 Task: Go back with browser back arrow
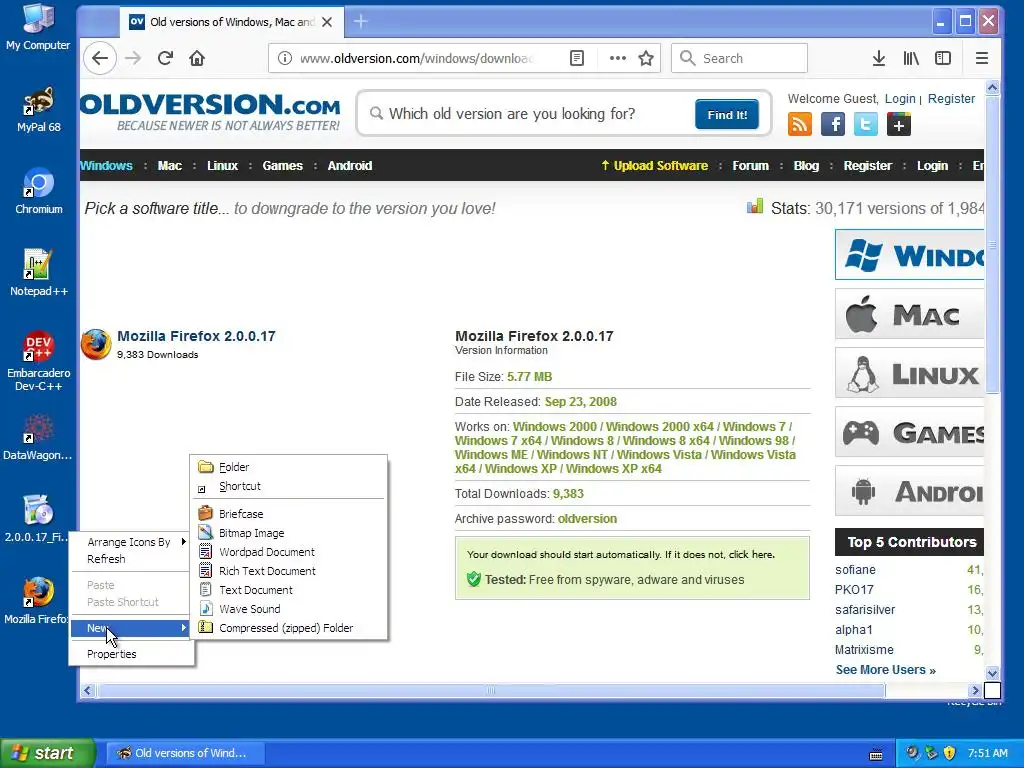[100, 58]
